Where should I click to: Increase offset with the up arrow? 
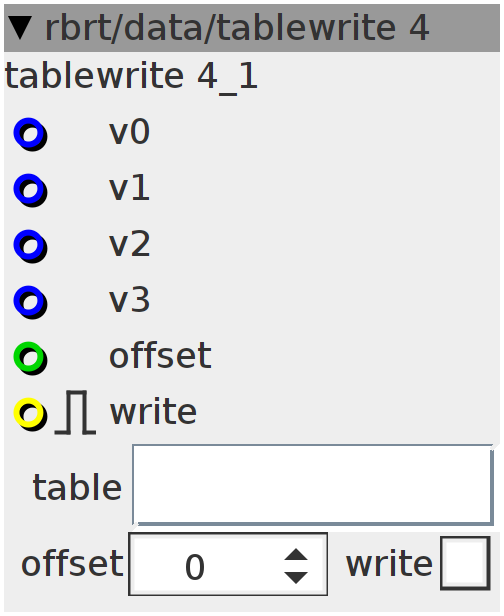295,554
